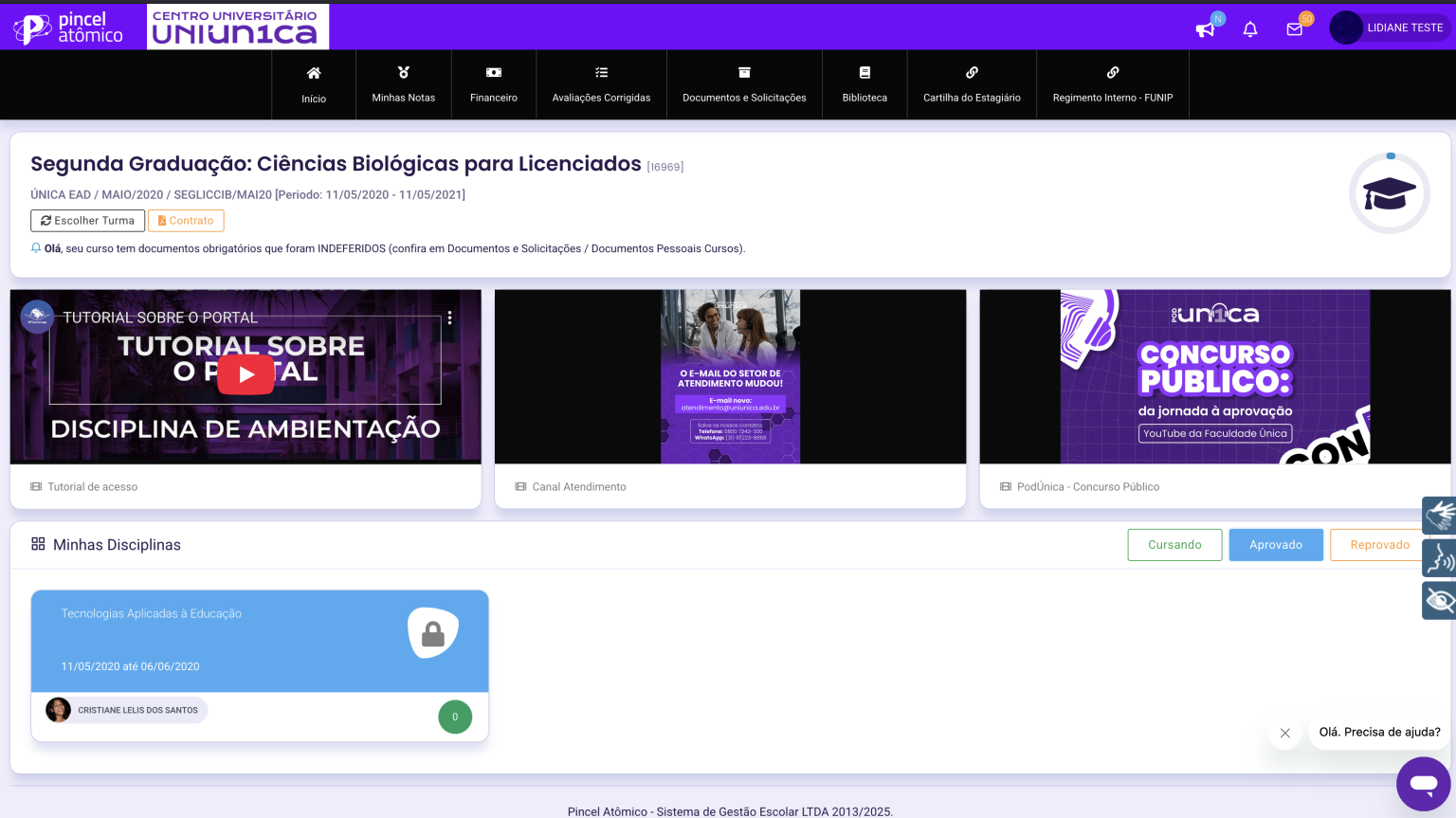The width and height of the screenshot is (1456, 818).
Task: Check messages using the envelope icon with 50 badge
Action: pyautogui.click(x=1295, y=29)
